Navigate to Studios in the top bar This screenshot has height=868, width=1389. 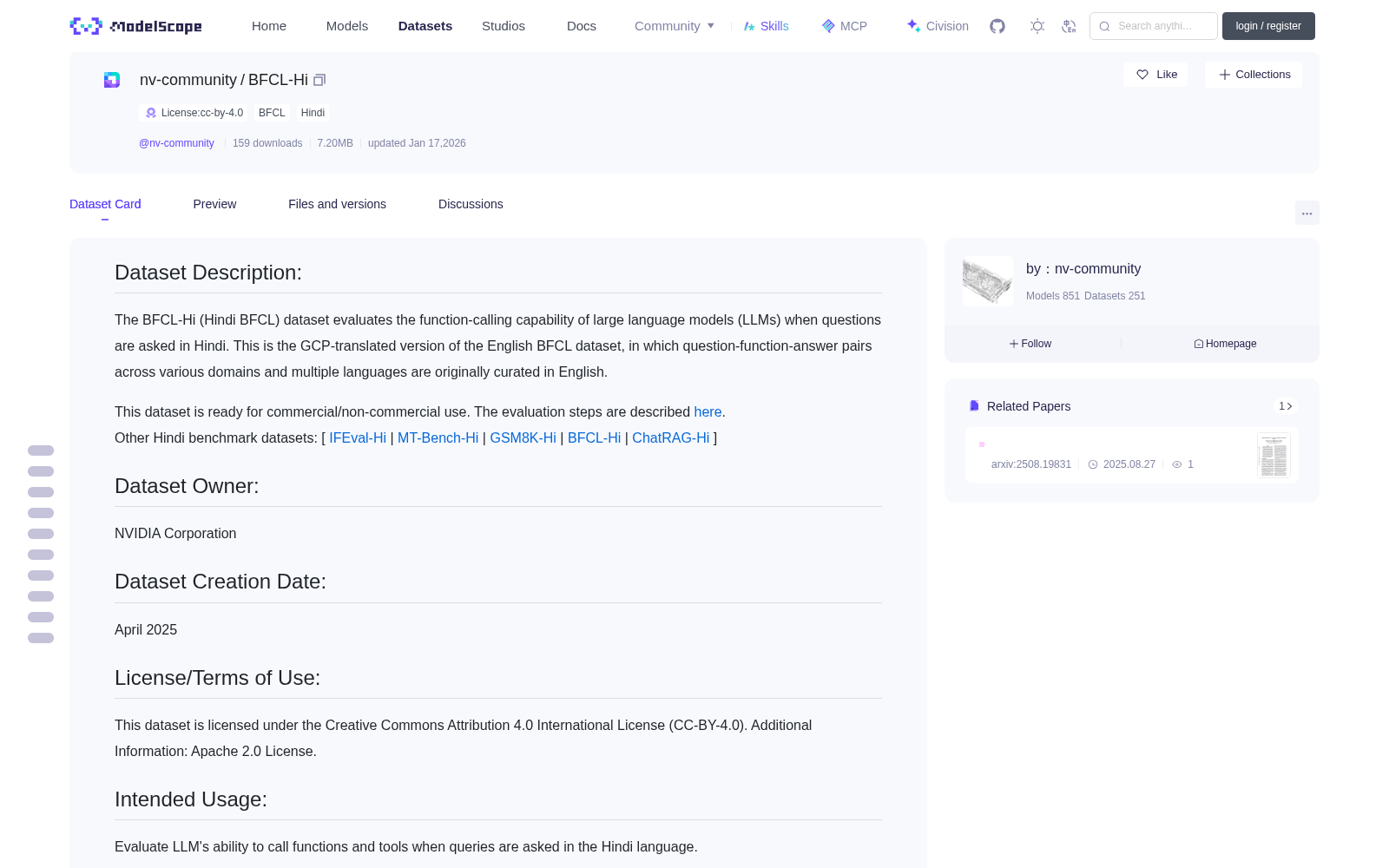[504, 26]
